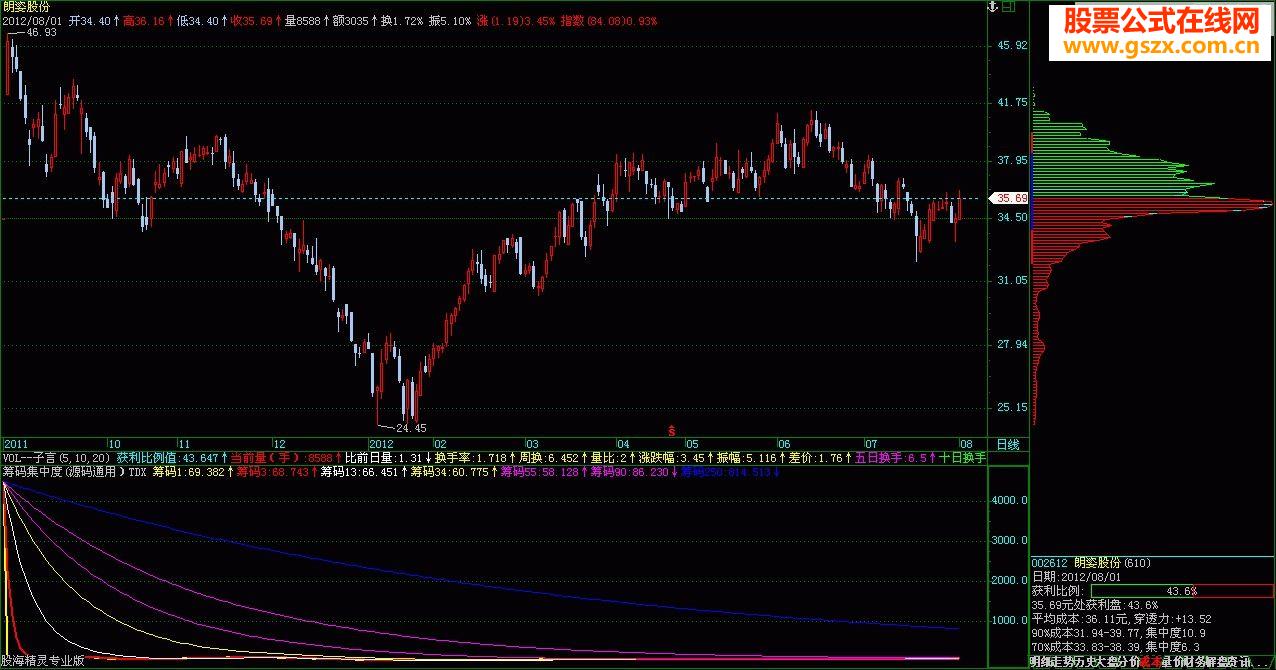This screenshot has height=670, width=1276.
Task: Click the green 十日换手 label
Action: pos(962,457)
